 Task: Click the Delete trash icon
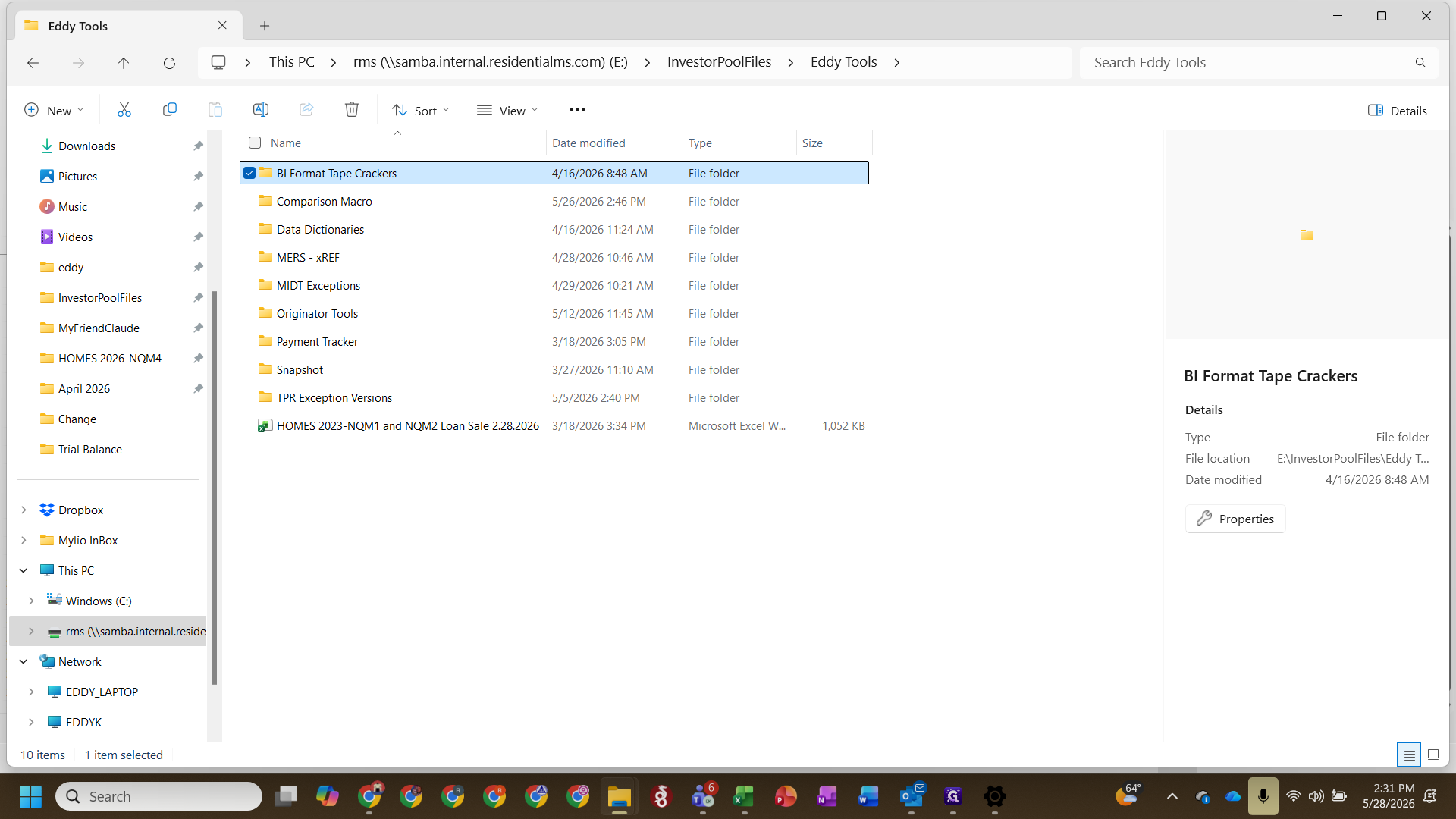coord(352,110)
